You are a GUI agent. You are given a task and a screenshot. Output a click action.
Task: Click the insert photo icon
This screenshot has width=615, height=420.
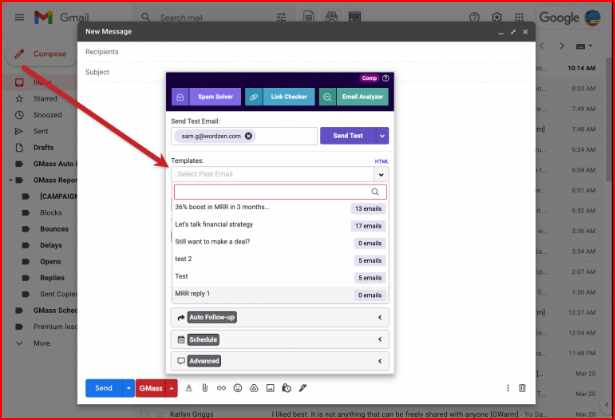point(270,388)
